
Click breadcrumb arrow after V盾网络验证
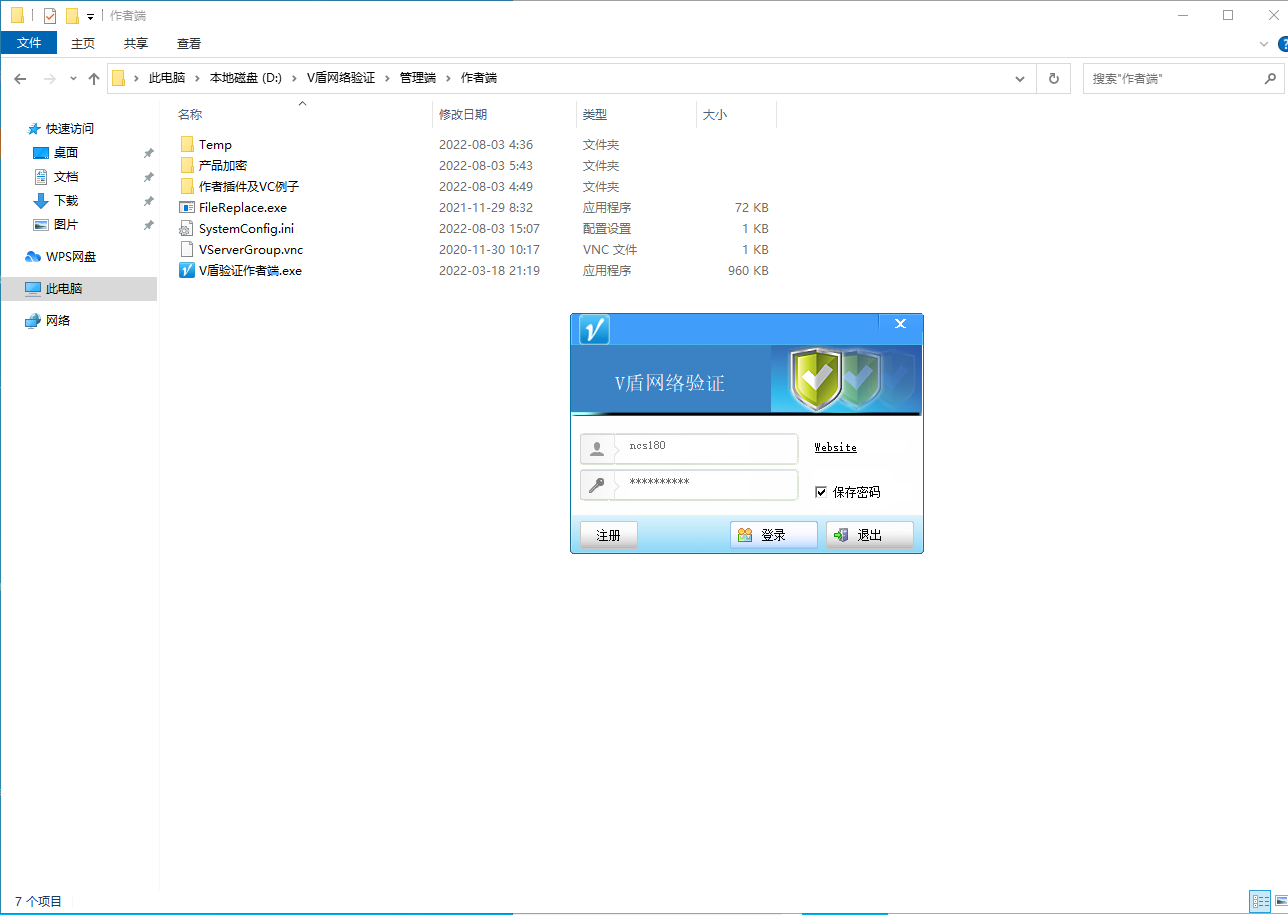pyautogui.click(x=387, y=78)
